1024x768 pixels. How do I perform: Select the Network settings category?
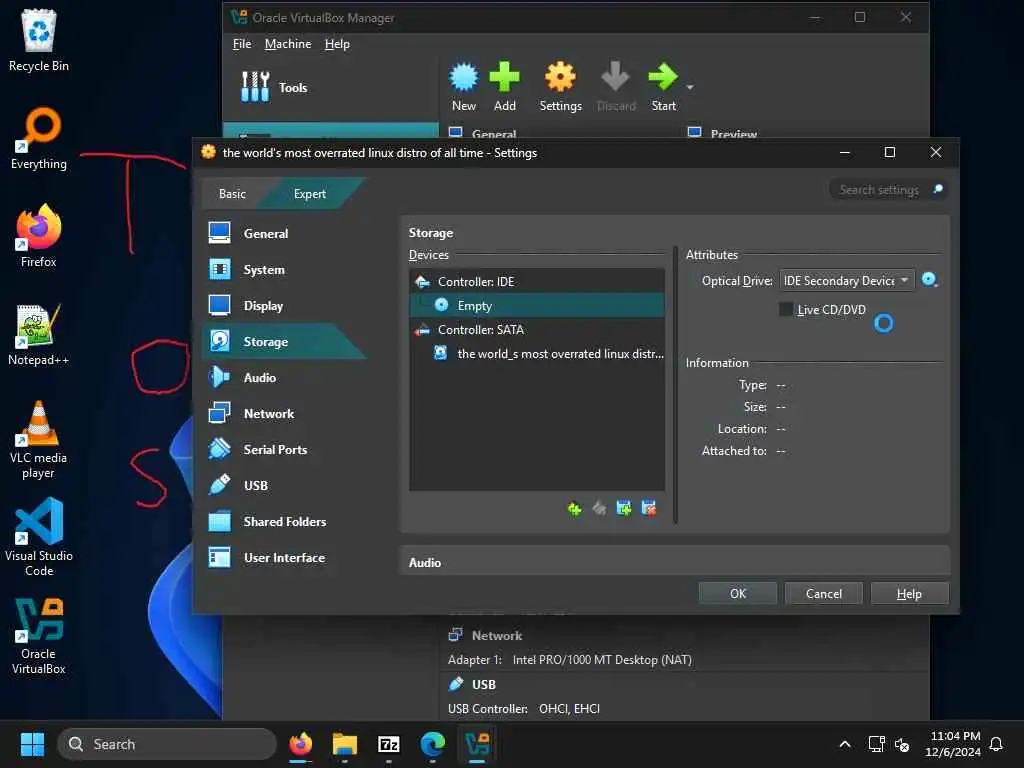(x=268, y=413)
